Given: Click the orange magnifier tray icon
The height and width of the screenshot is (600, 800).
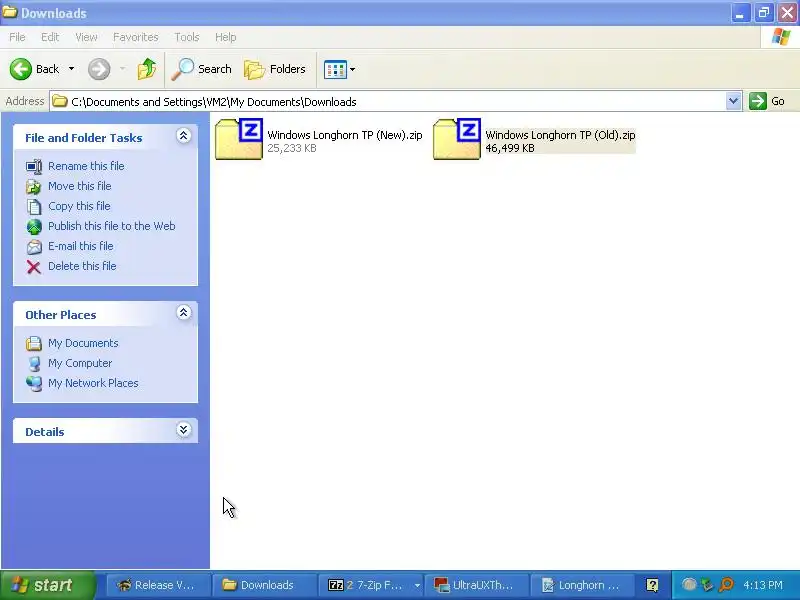Looking at the screenshot, I should pos(726,585).
